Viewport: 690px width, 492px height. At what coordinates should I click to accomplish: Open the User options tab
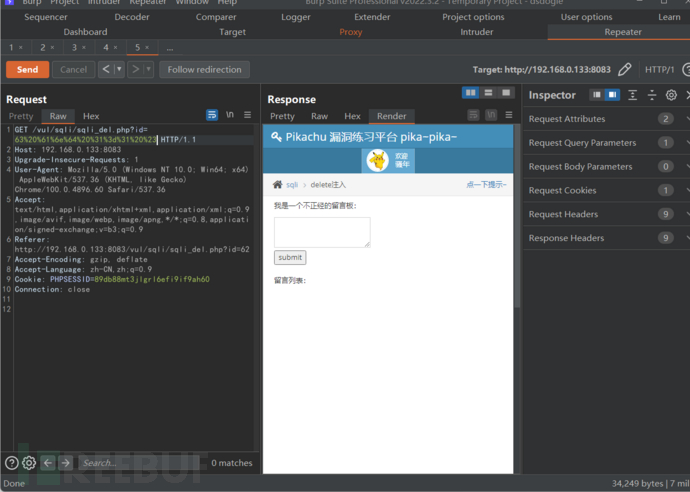(586, 17)
